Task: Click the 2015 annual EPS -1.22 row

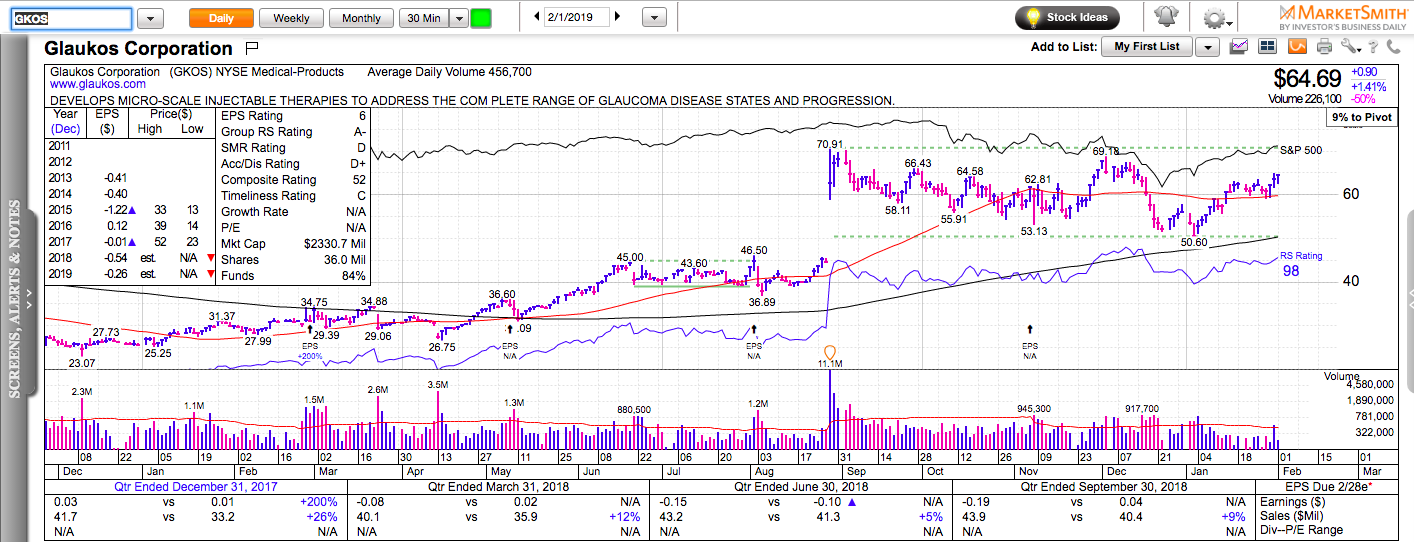Action: tap(132, 212)
